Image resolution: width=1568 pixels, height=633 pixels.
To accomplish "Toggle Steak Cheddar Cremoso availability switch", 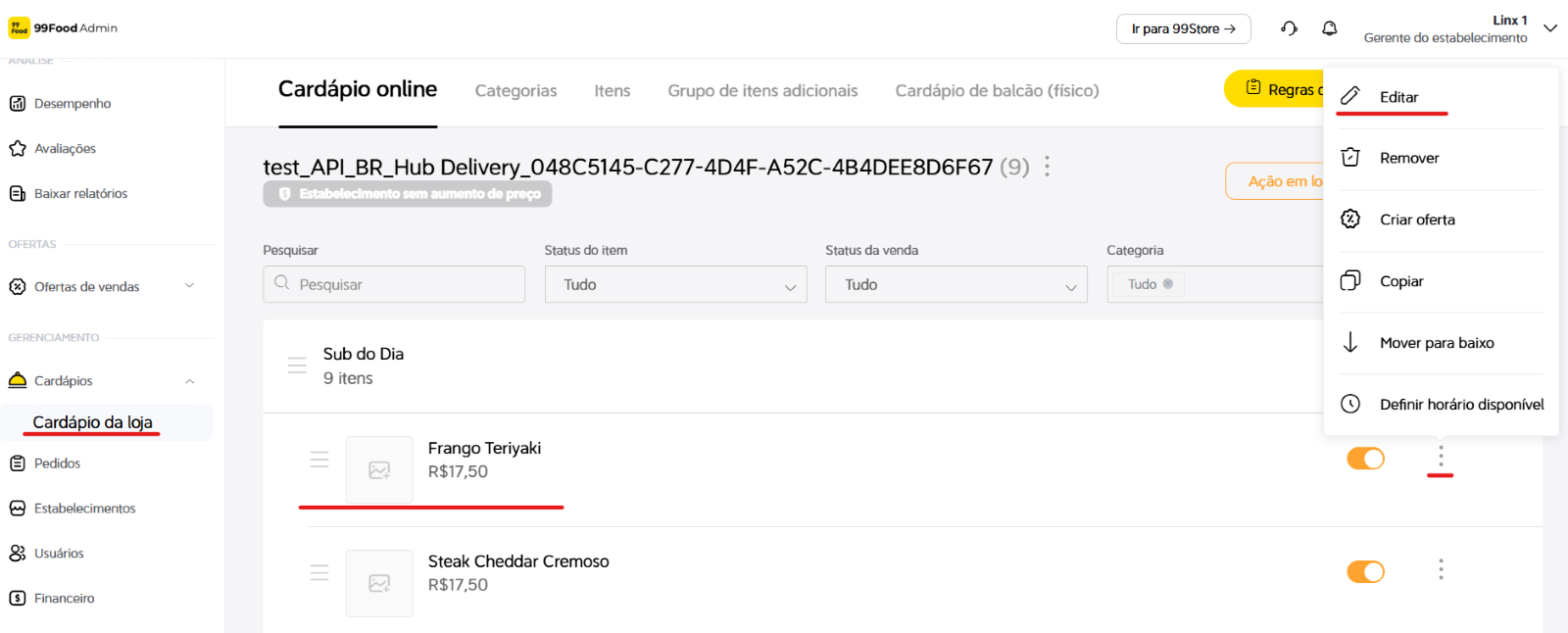I will (x=1365, y=571).
